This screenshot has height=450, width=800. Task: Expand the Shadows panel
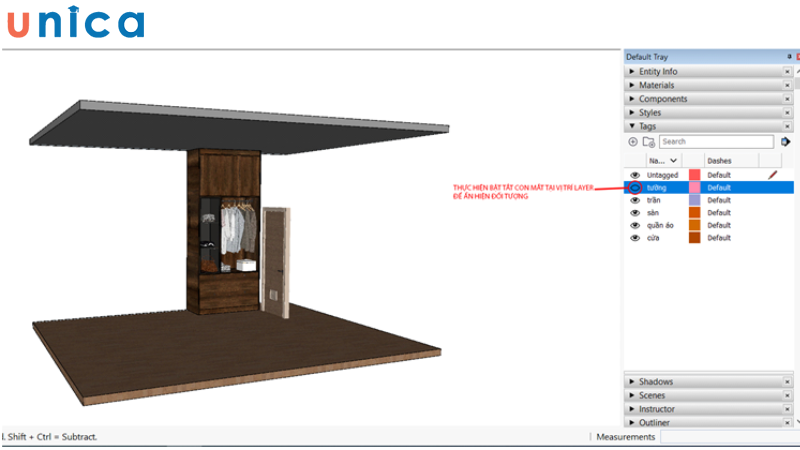pyautogui.click(x=632, y=382)
